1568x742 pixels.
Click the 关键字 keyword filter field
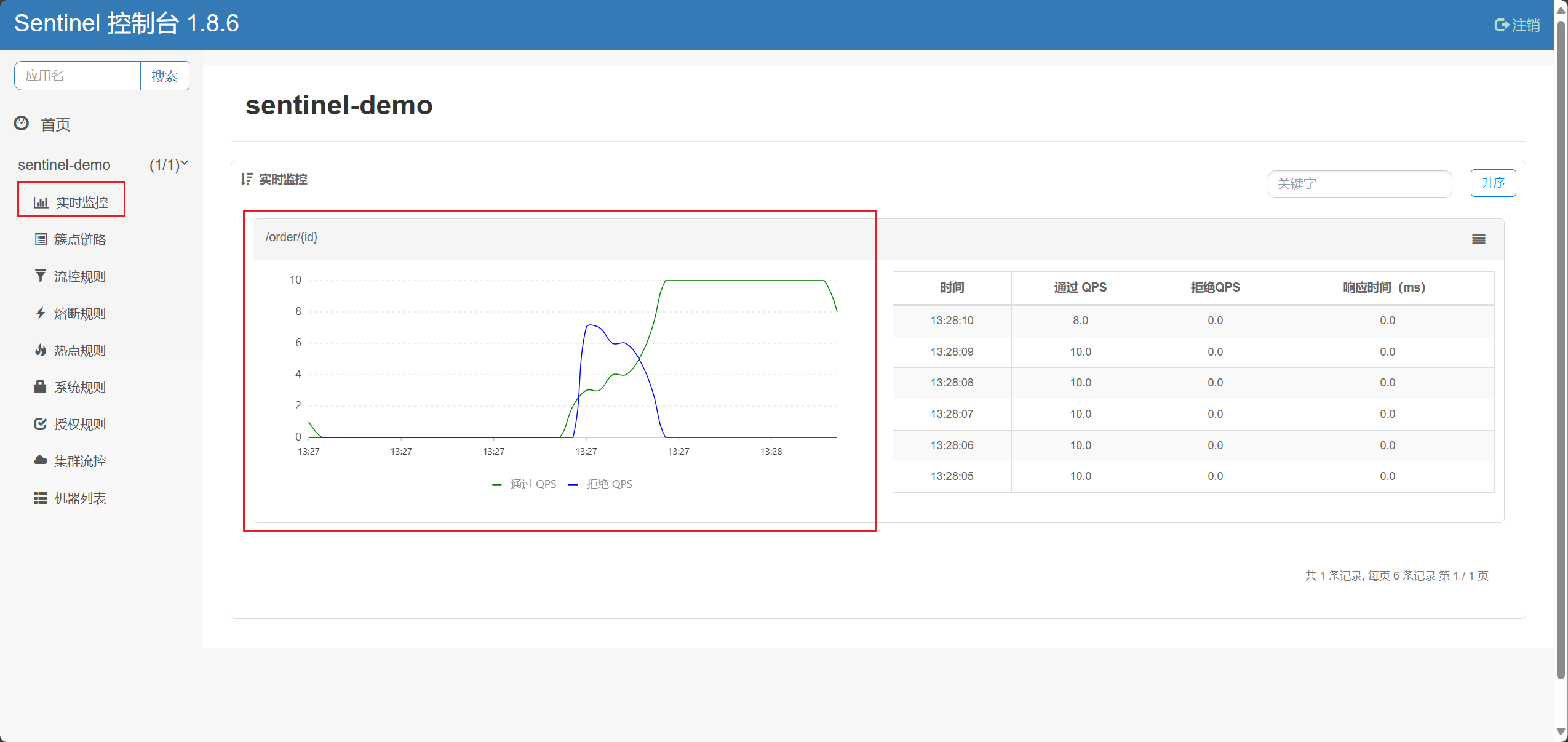pyautogui.click(x=1359, y=184)
